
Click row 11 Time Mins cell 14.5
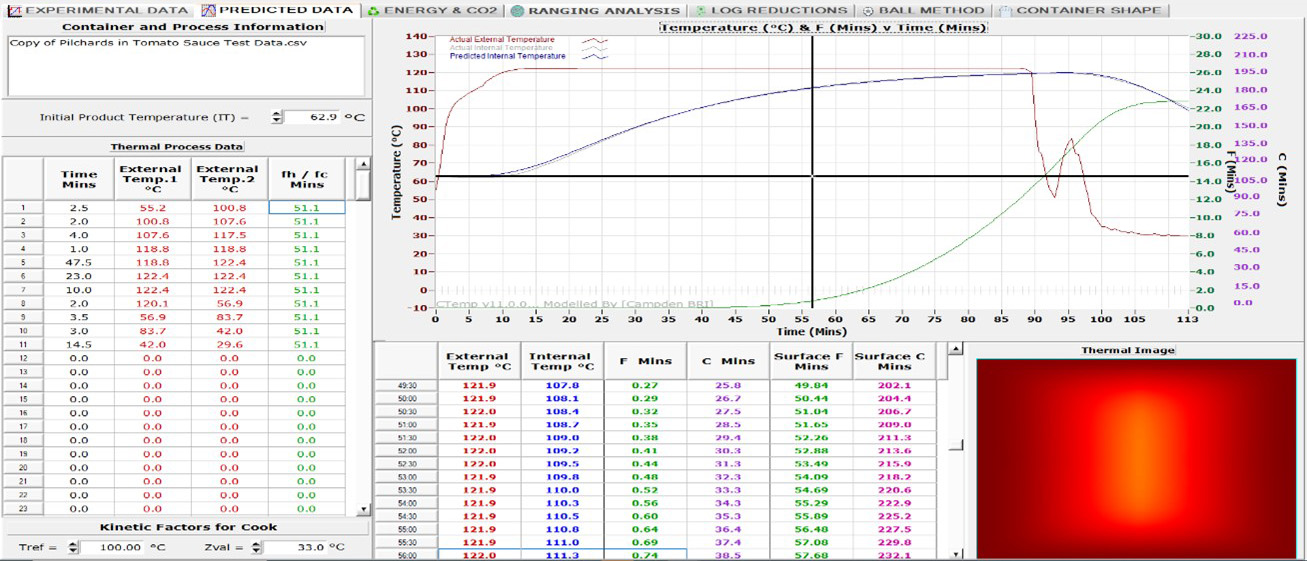(x=79, y=345)
